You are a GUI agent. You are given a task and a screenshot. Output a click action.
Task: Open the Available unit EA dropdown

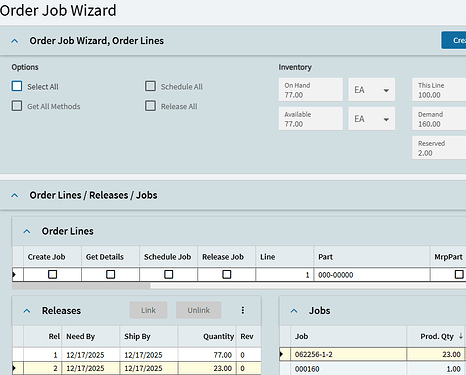pos(372,119)
